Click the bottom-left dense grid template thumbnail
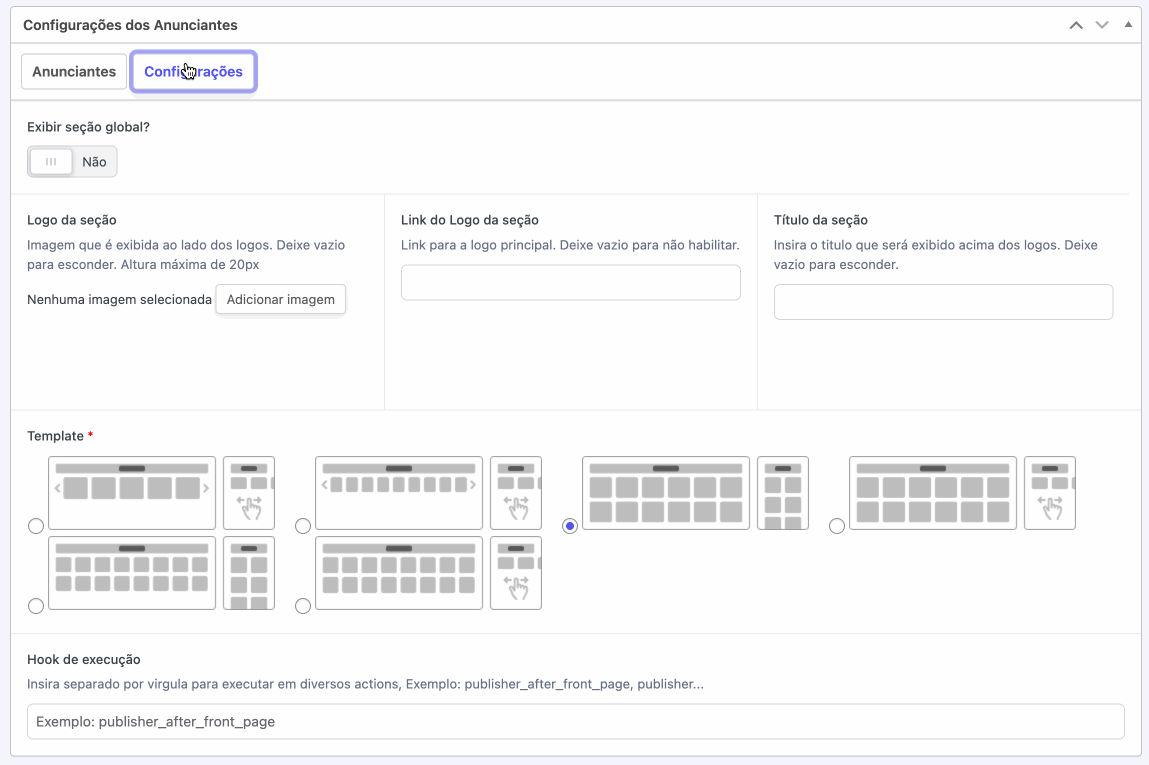 coord(132,573)
